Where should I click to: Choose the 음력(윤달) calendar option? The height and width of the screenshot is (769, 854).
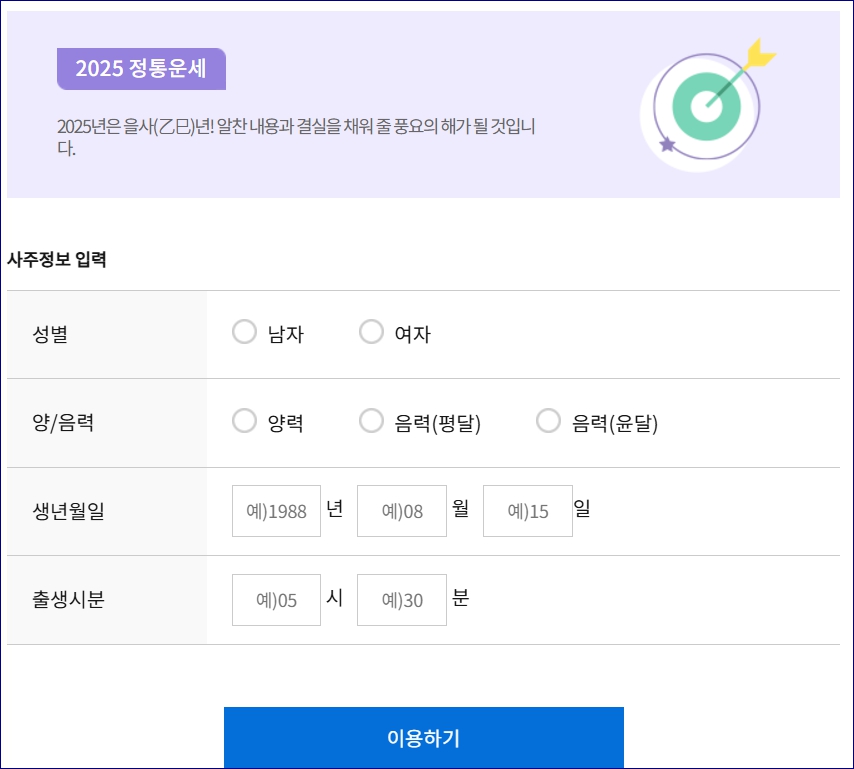click(x=548, y=421)
